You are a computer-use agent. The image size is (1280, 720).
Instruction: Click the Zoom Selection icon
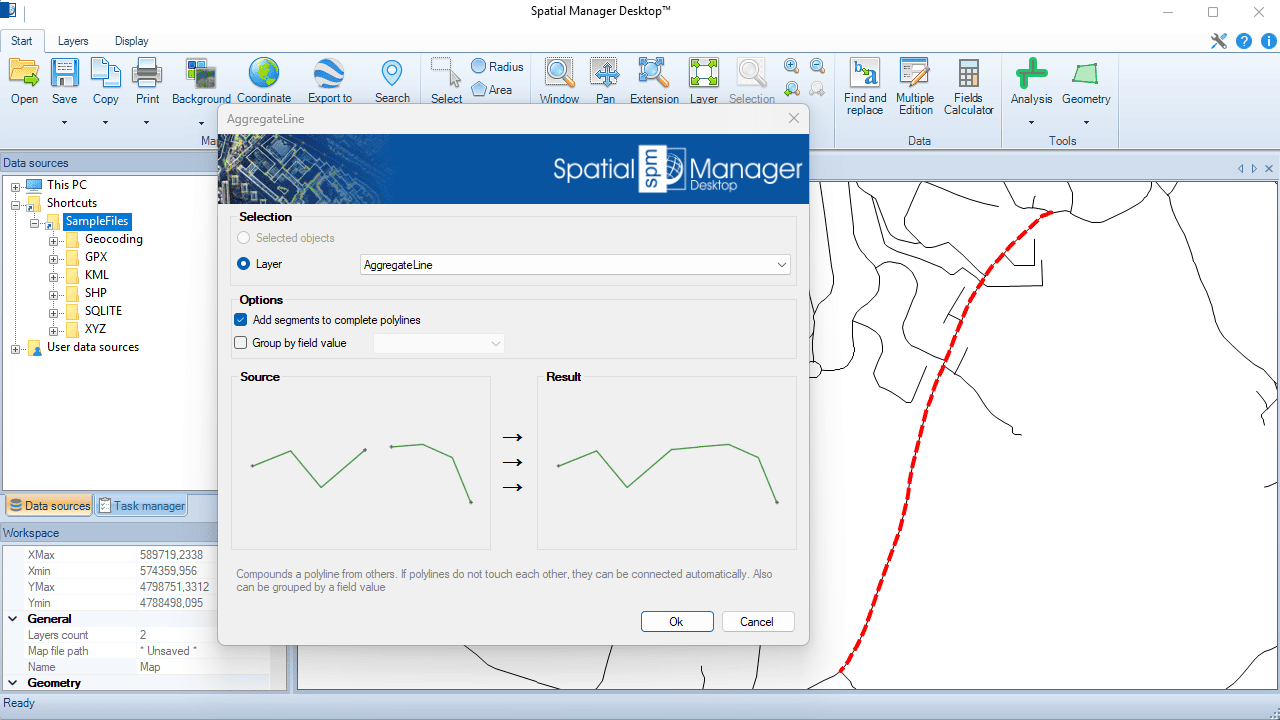click(x=752, y=73)
